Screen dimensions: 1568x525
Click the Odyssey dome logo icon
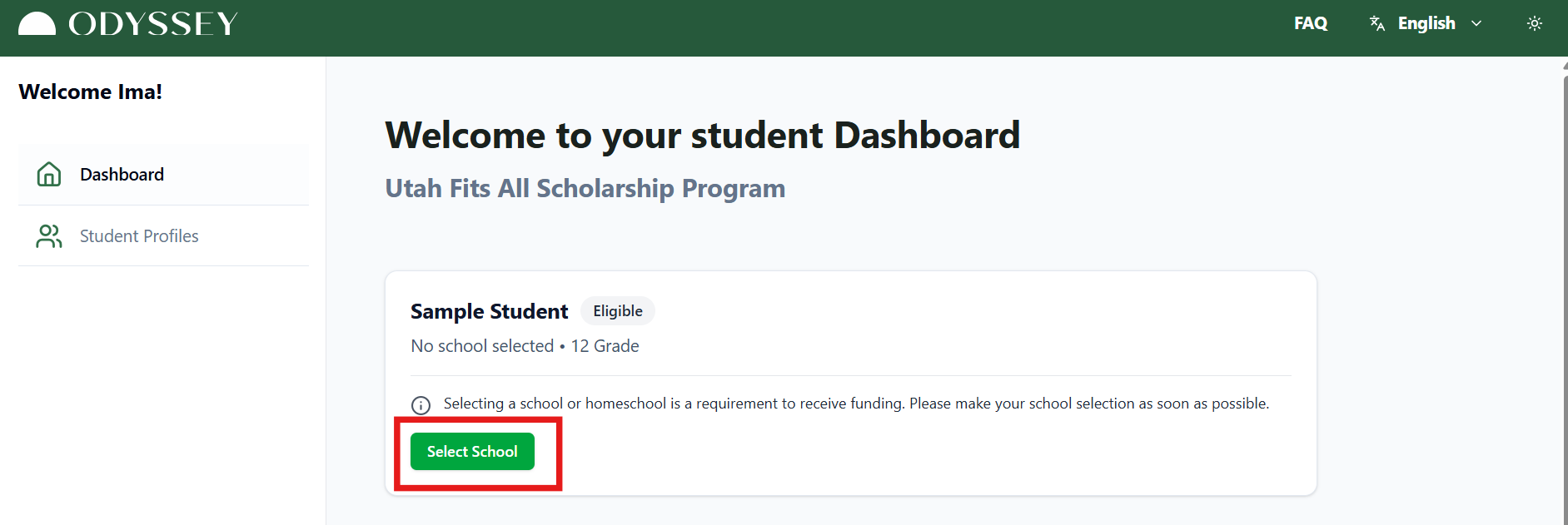pyautogui.click(x=37, y=24)
